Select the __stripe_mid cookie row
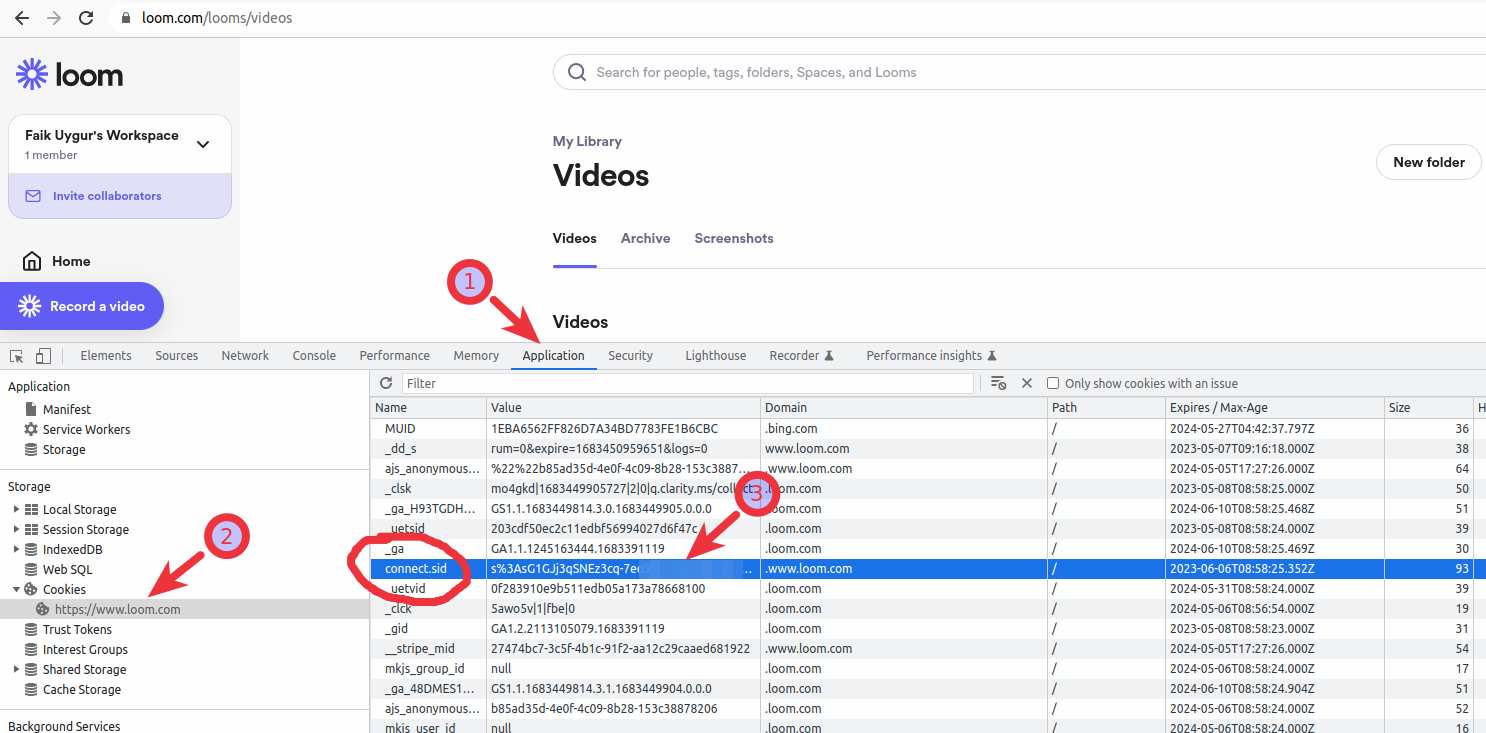Screen dimensions: 1486x733 point(928,649)
